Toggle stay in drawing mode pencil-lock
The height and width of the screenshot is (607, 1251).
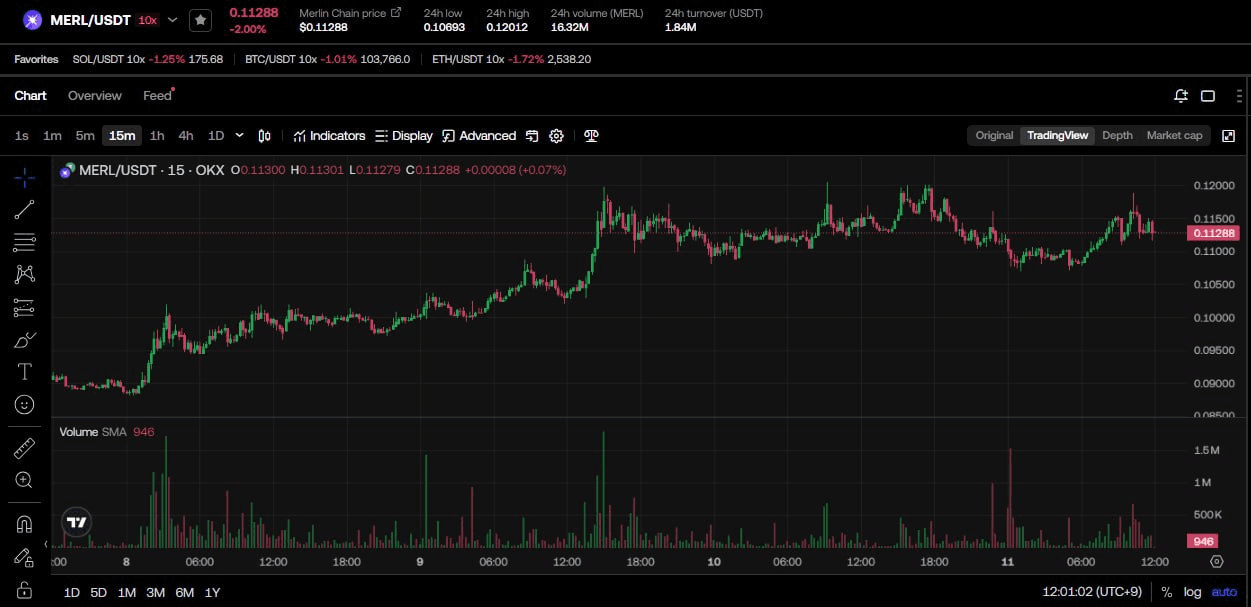coord(25,557)
